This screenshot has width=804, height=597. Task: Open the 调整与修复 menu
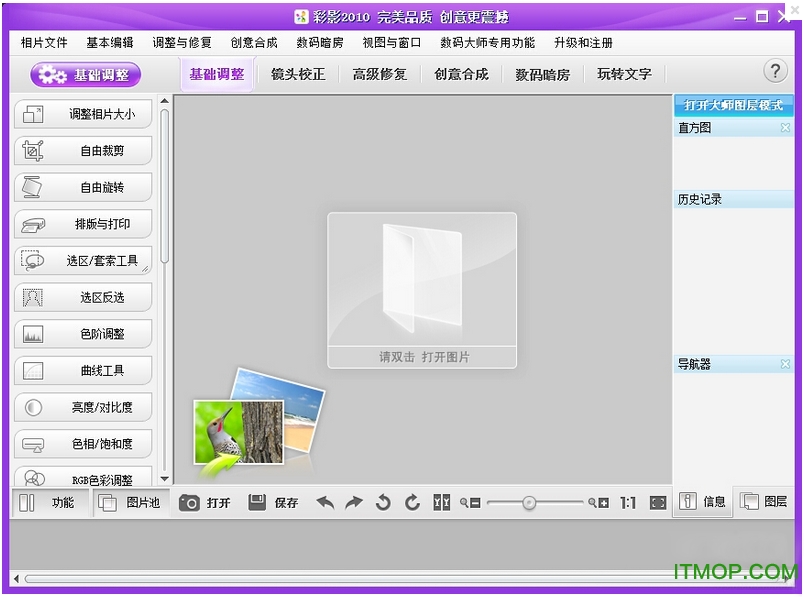[x=182, y=43]
